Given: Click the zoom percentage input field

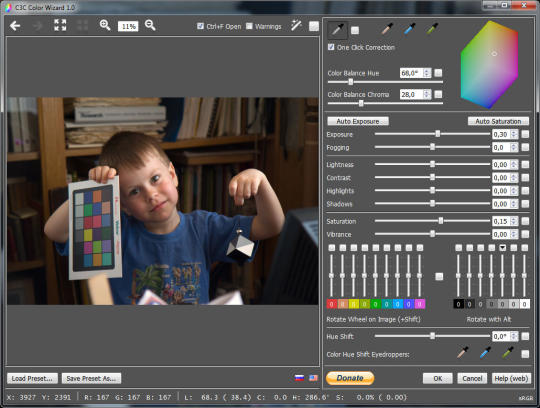Looking at the screenshot, I should point(128,26).
